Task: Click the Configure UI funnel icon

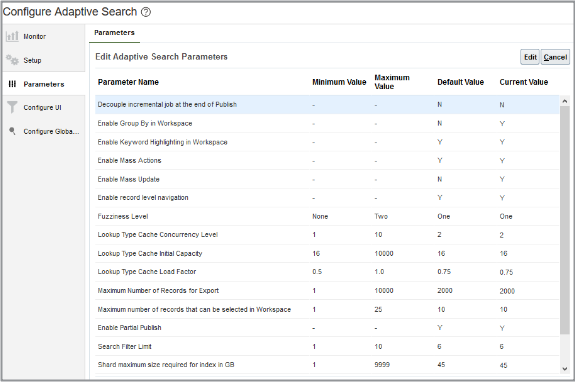Action: [x=12, y=107]
